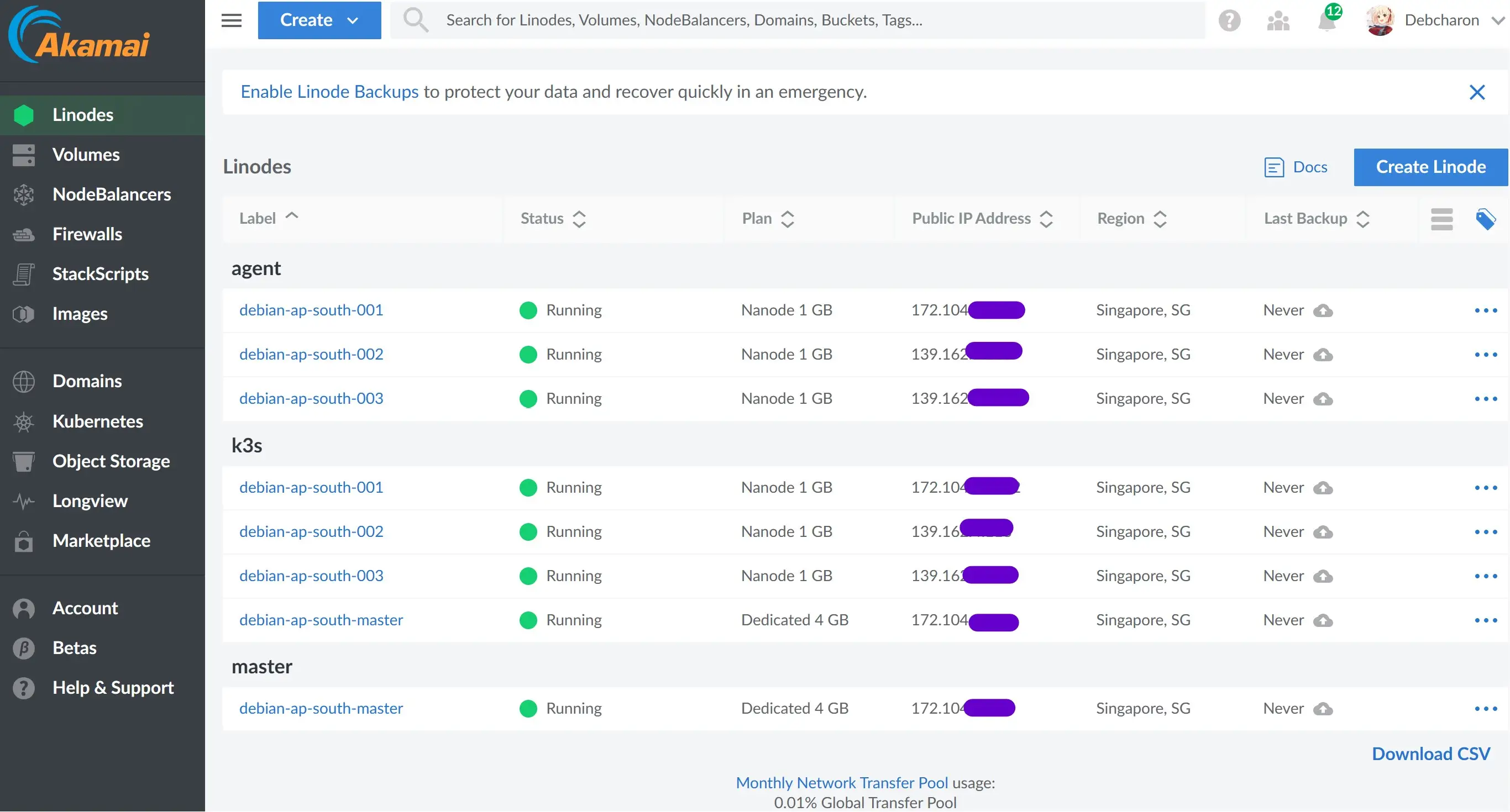Toggle group-by-tag icon

tap(1485, 219)
